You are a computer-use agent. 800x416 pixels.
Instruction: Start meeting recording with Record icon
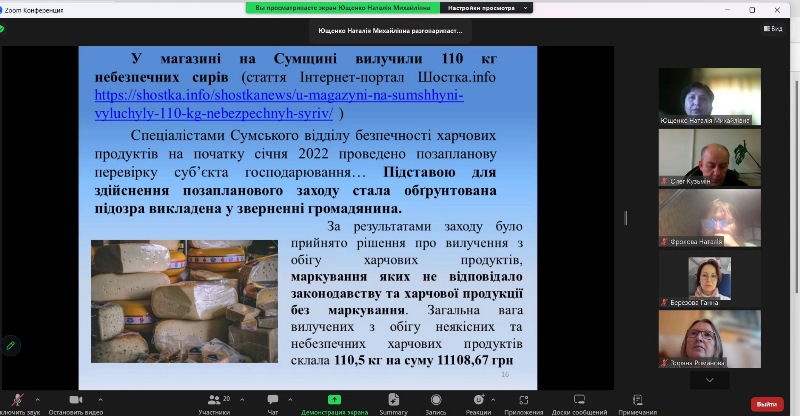click(x=436, y=399)
